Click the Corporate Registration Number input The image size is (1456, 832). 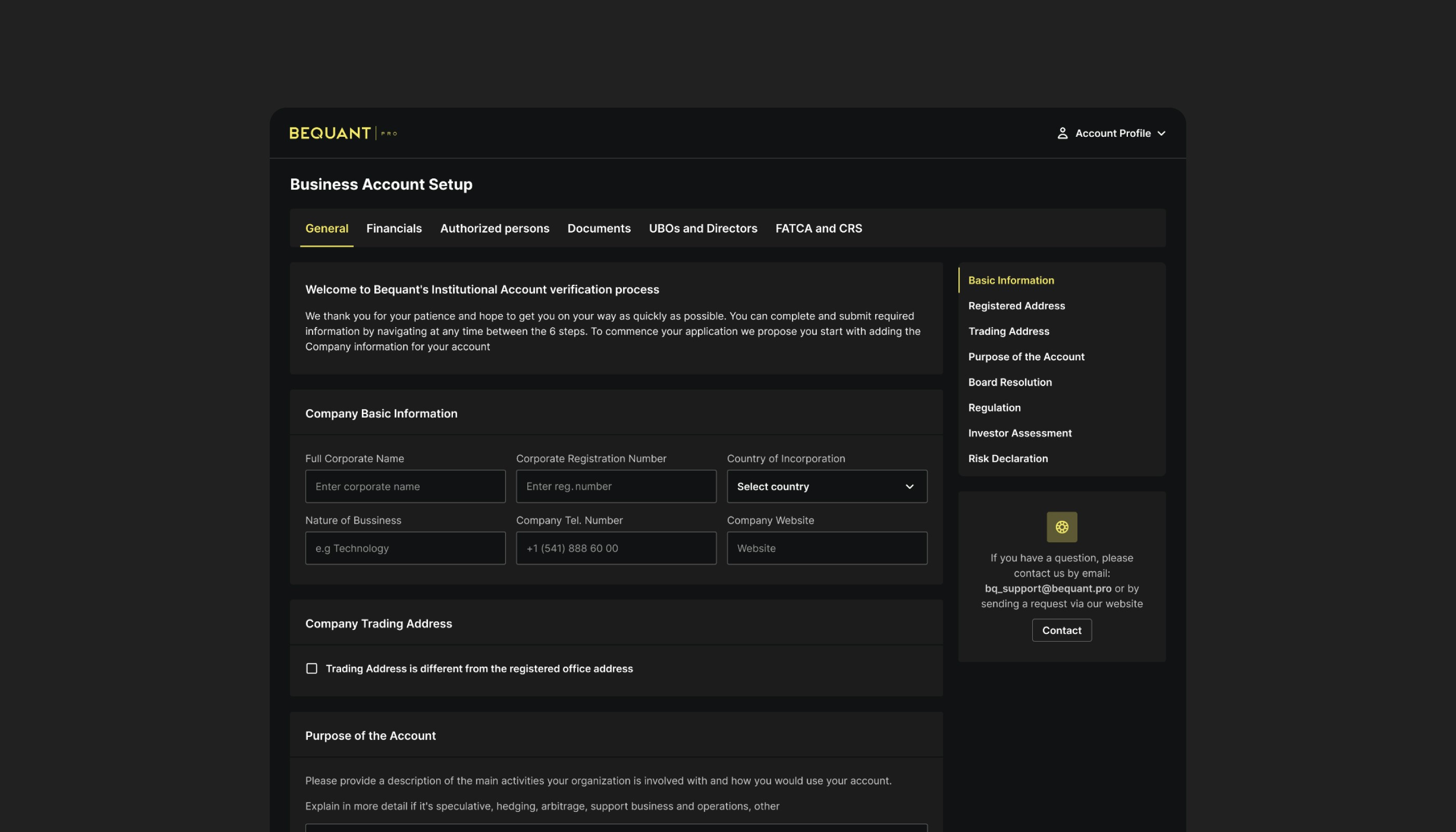pyautogui.click(x=616, y=486)
